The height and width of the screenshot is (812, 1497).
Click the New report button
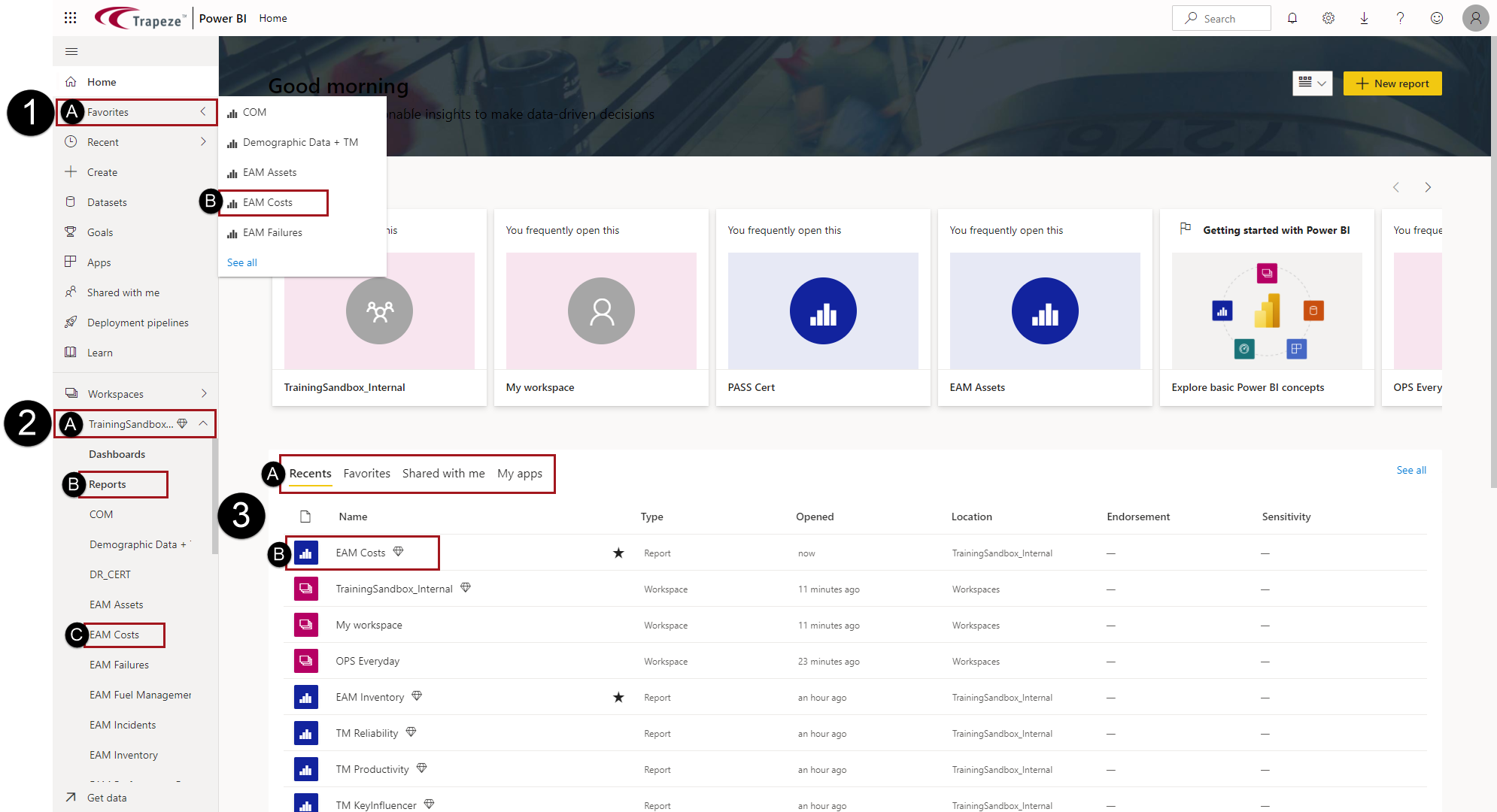[x=1392, y=83]
